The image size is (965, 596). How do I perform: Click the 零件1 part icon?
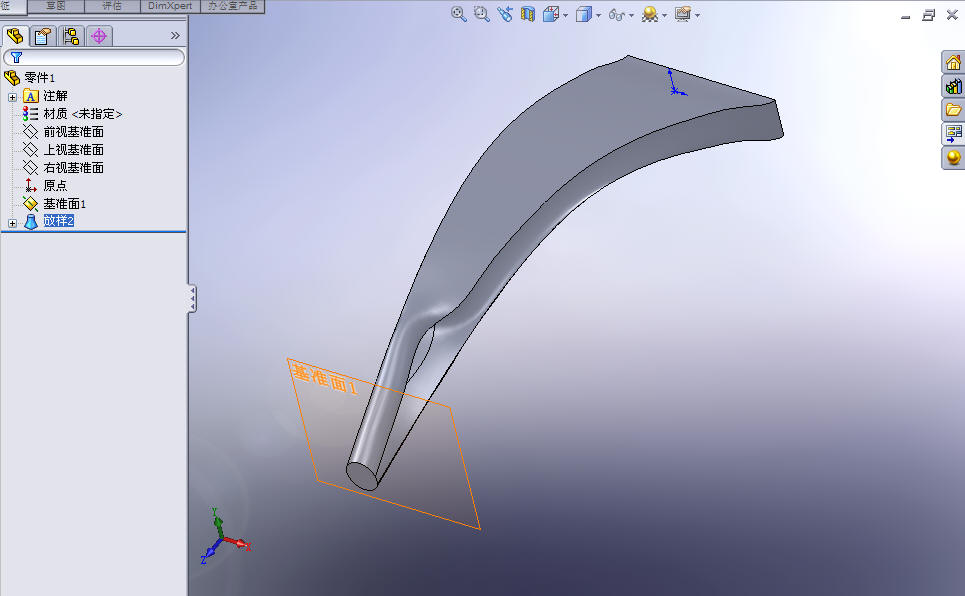pos(12,78)
